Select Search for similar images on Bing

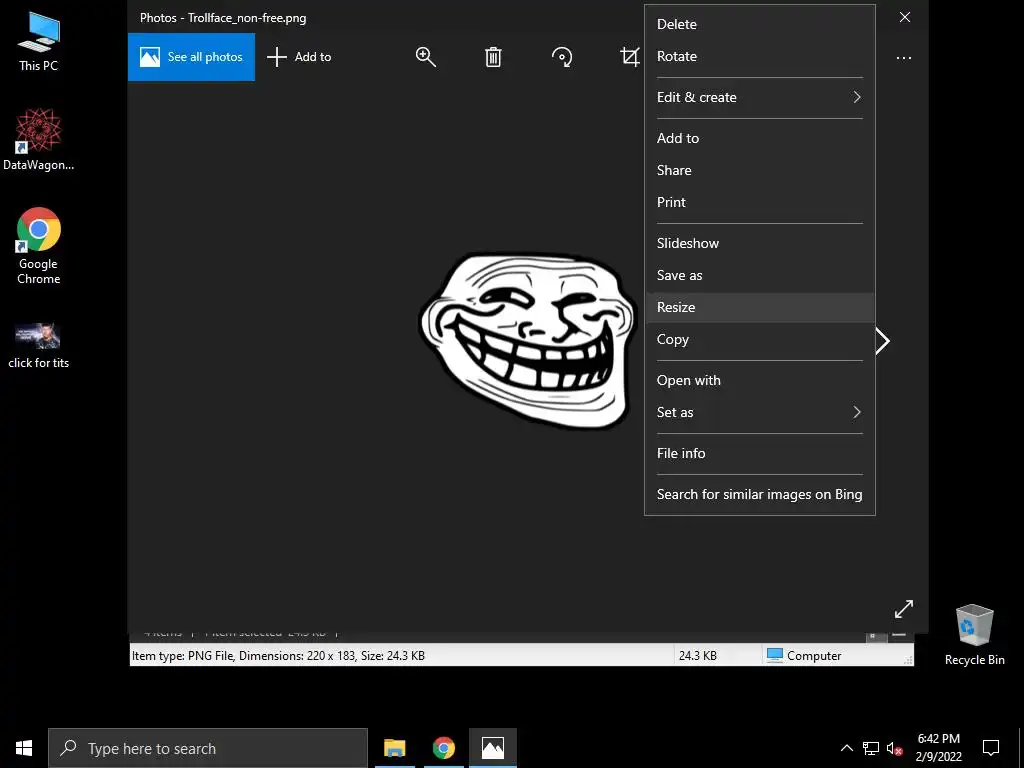(760, 494)
